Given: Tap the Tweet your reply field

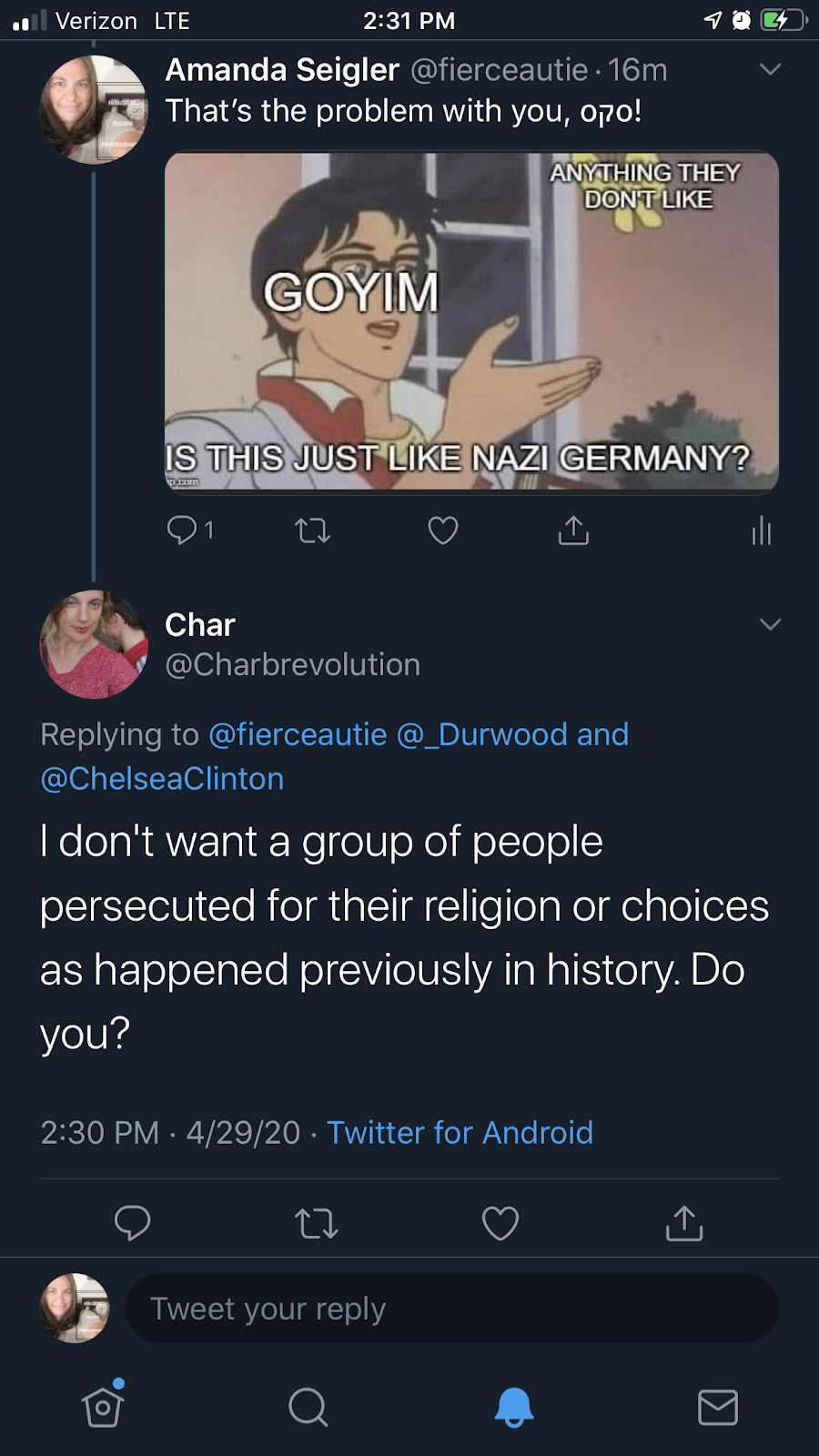Looking at the screenshot, I should (x=451, y=1309).
